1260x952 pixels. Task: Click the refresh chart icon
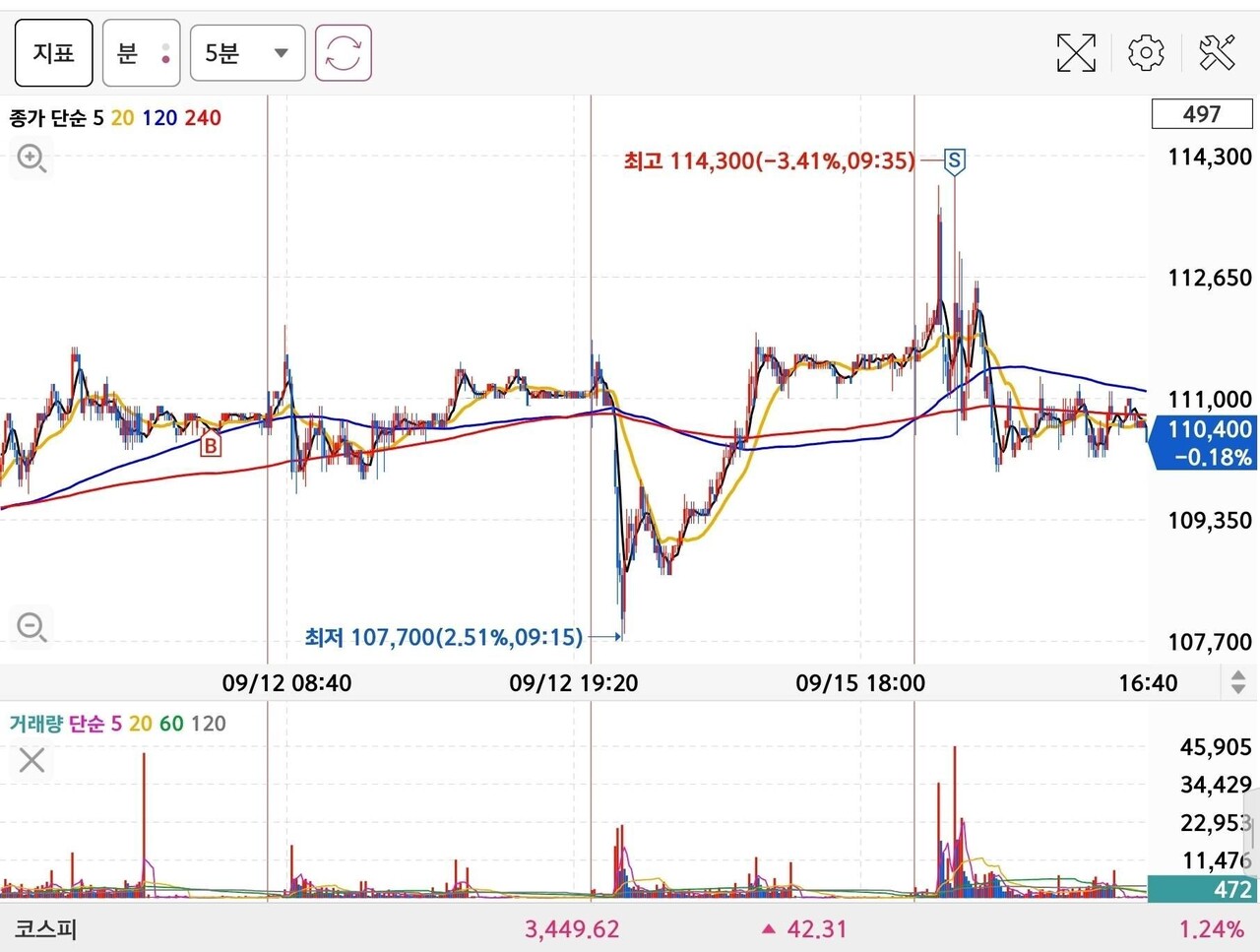(343, 53)
